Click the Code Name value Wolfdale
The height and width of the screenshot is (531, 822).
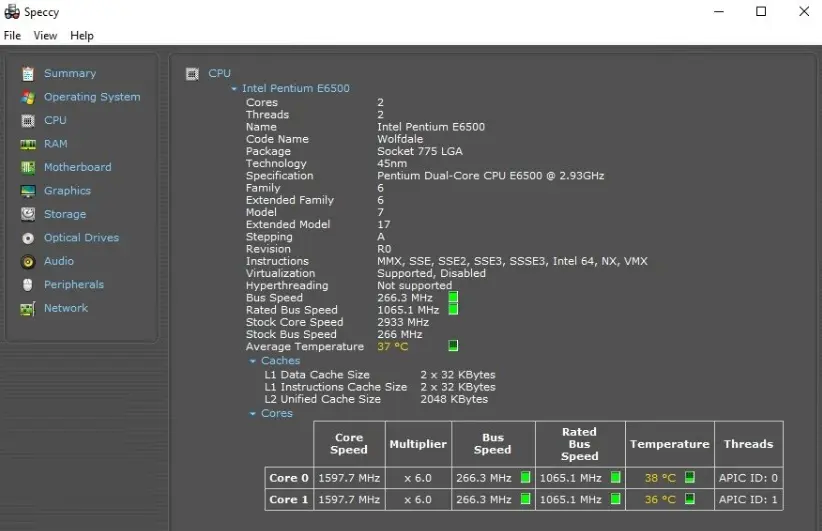point(400,139)
